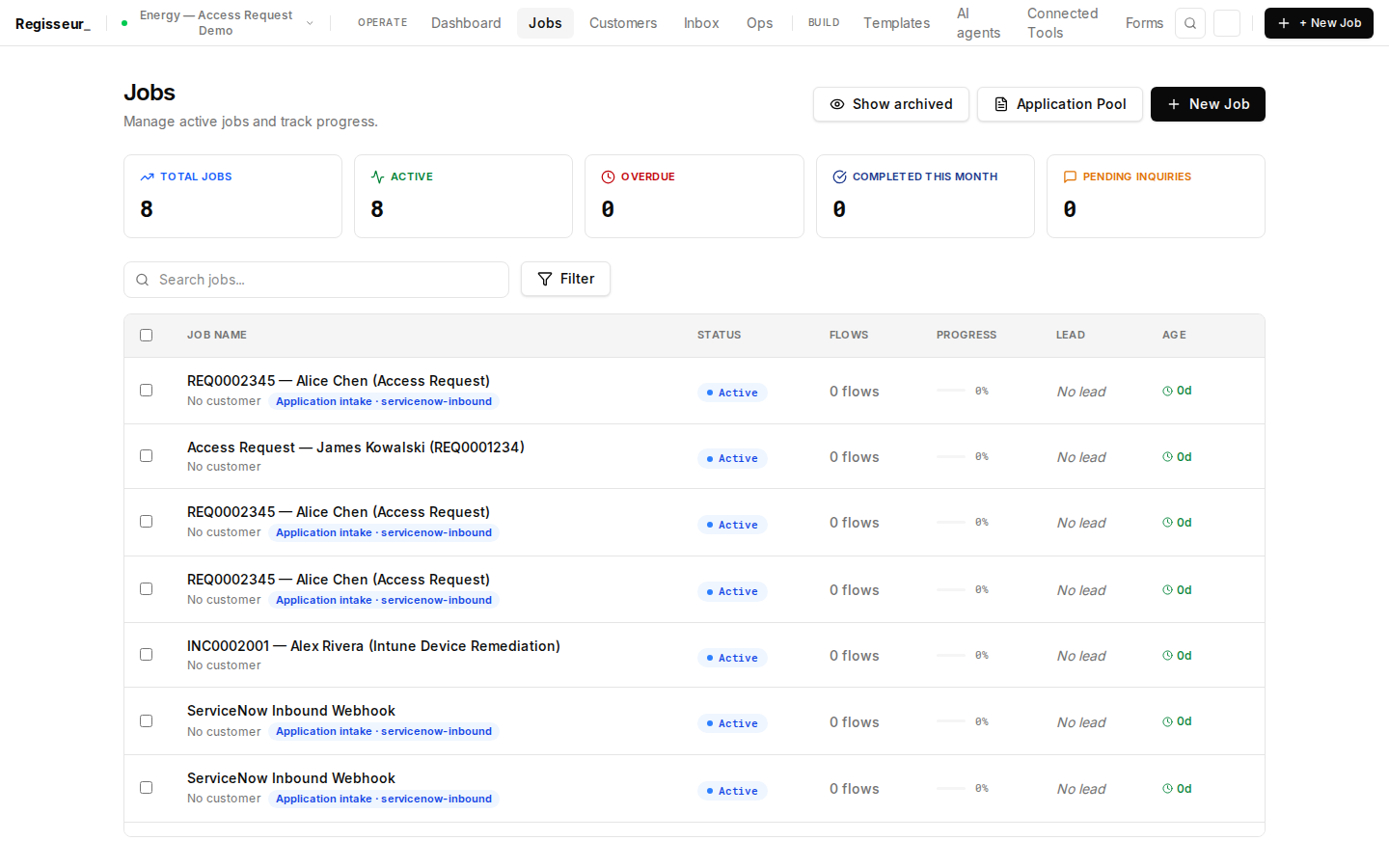Click the magnifier icon in search jobs field
Viewport: 1389px width, 868px height.
tap(143, 280)
